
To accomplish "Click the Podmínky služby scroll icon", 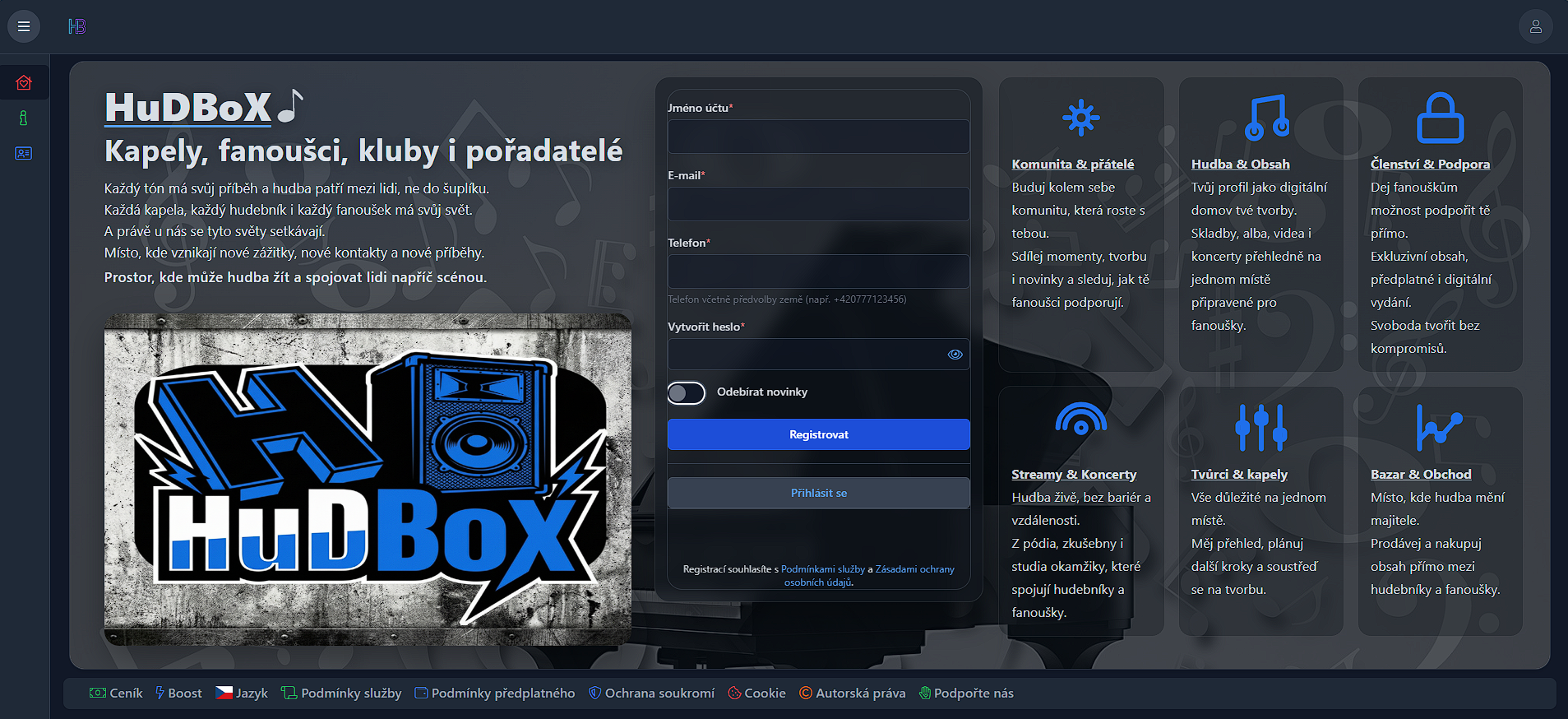I will pyautogui.click(x=289, y=693).
